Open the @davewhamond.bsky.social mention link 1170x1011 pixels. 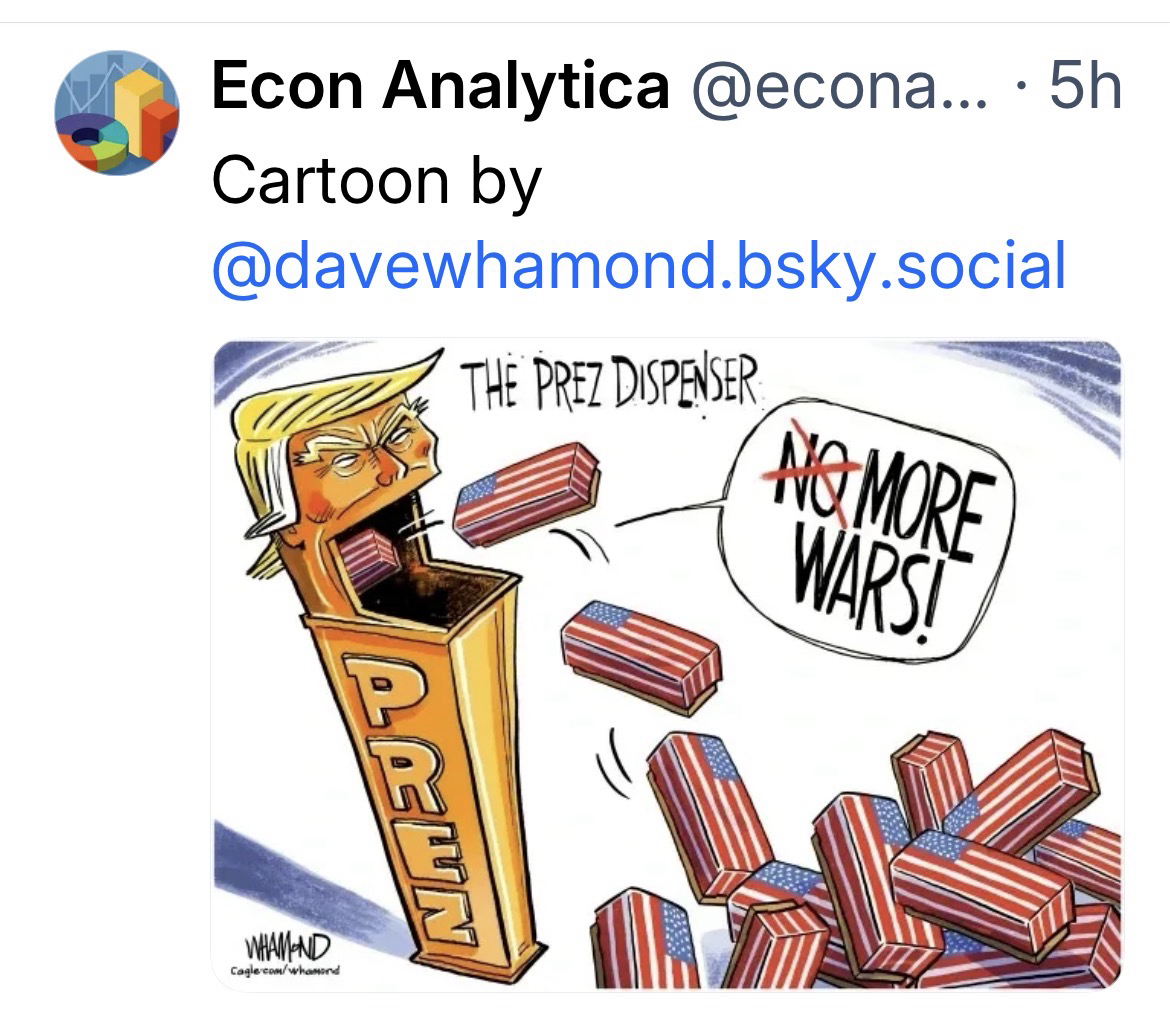638,266
